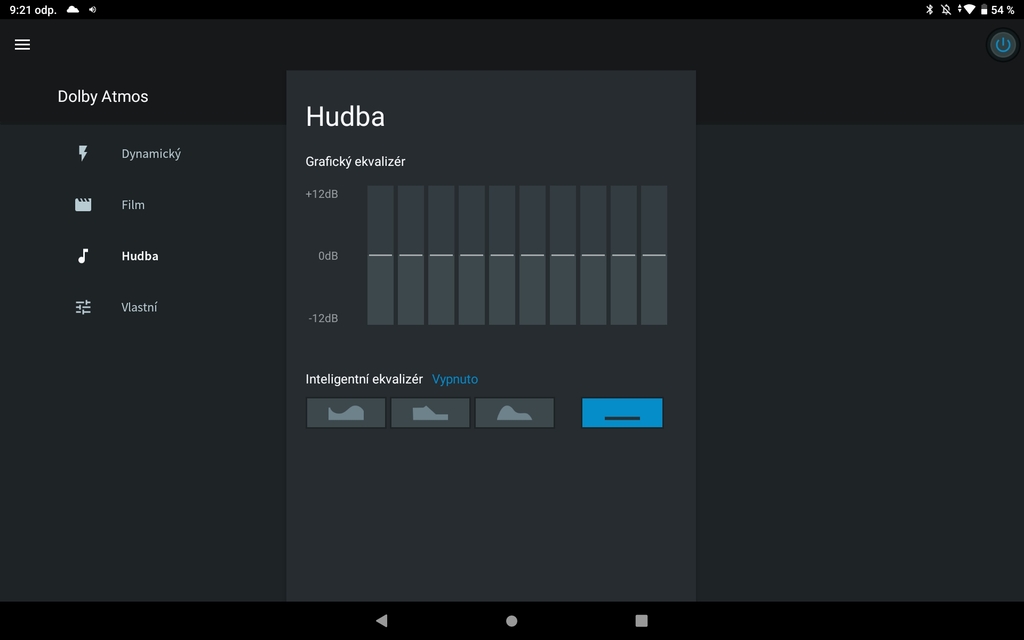
Task: Click the Dolby Atmos title text
Action: (103, 96)
